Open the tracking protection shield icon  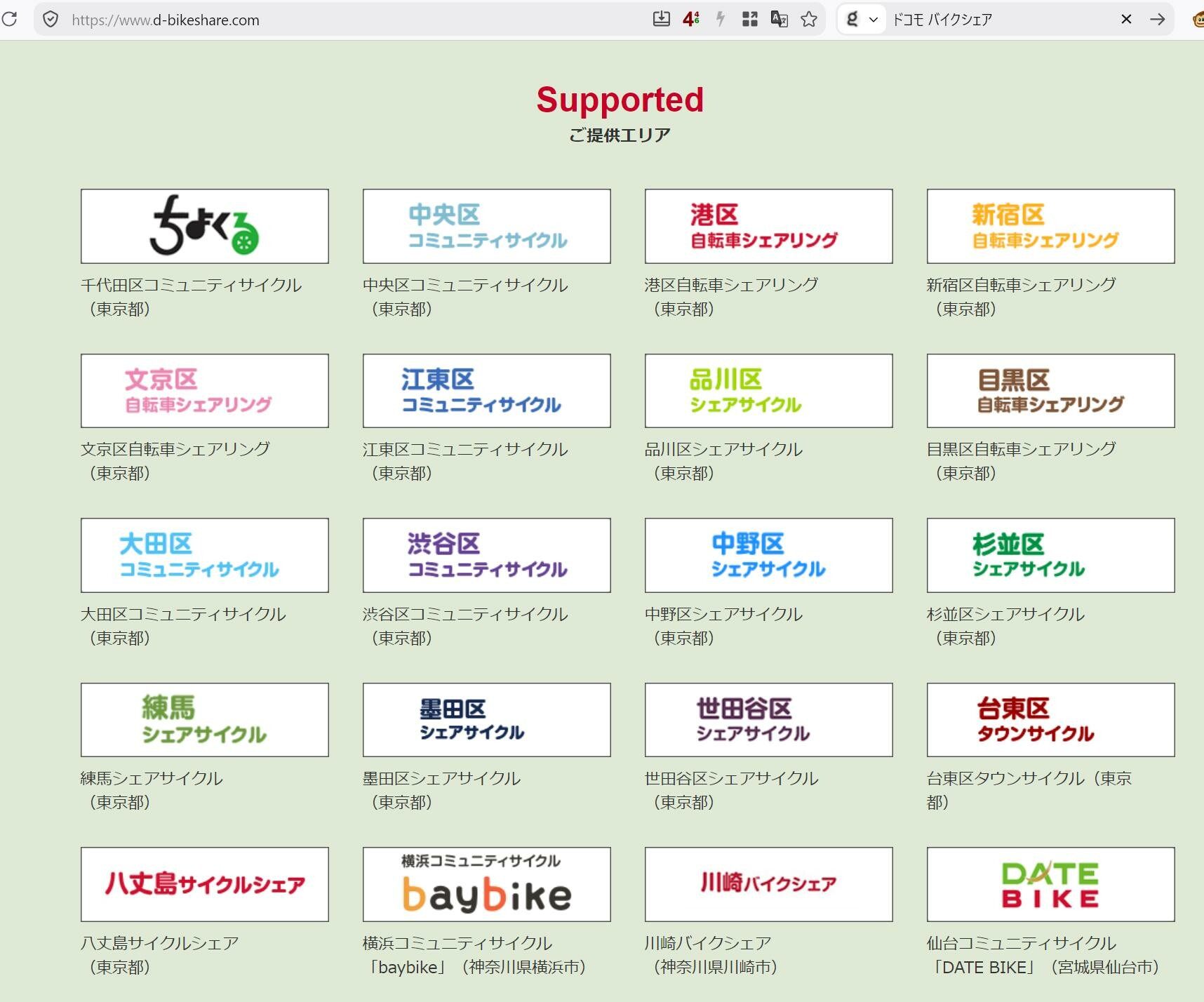51,19
